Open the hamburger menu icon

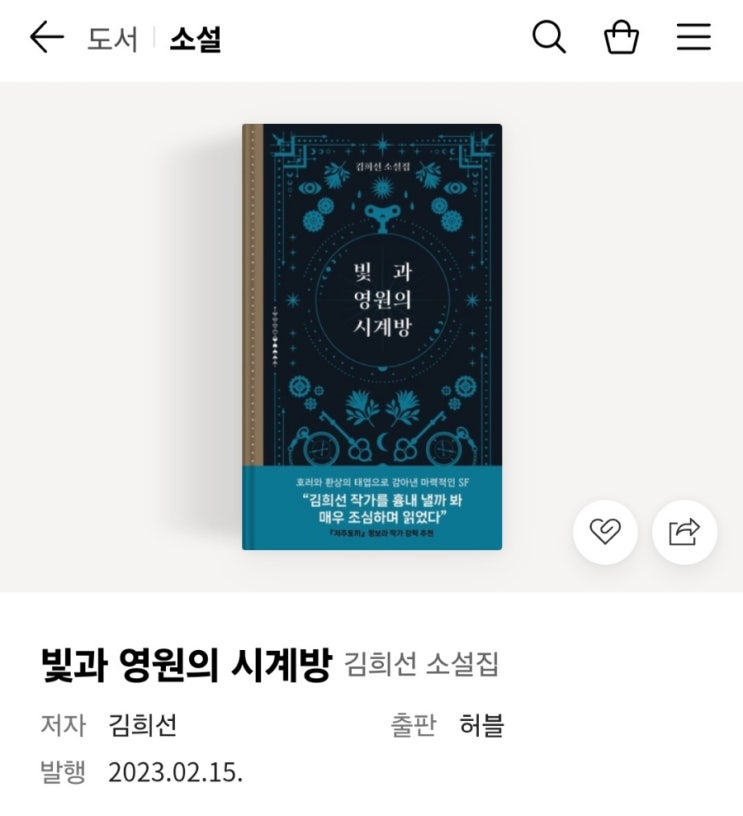694,37
